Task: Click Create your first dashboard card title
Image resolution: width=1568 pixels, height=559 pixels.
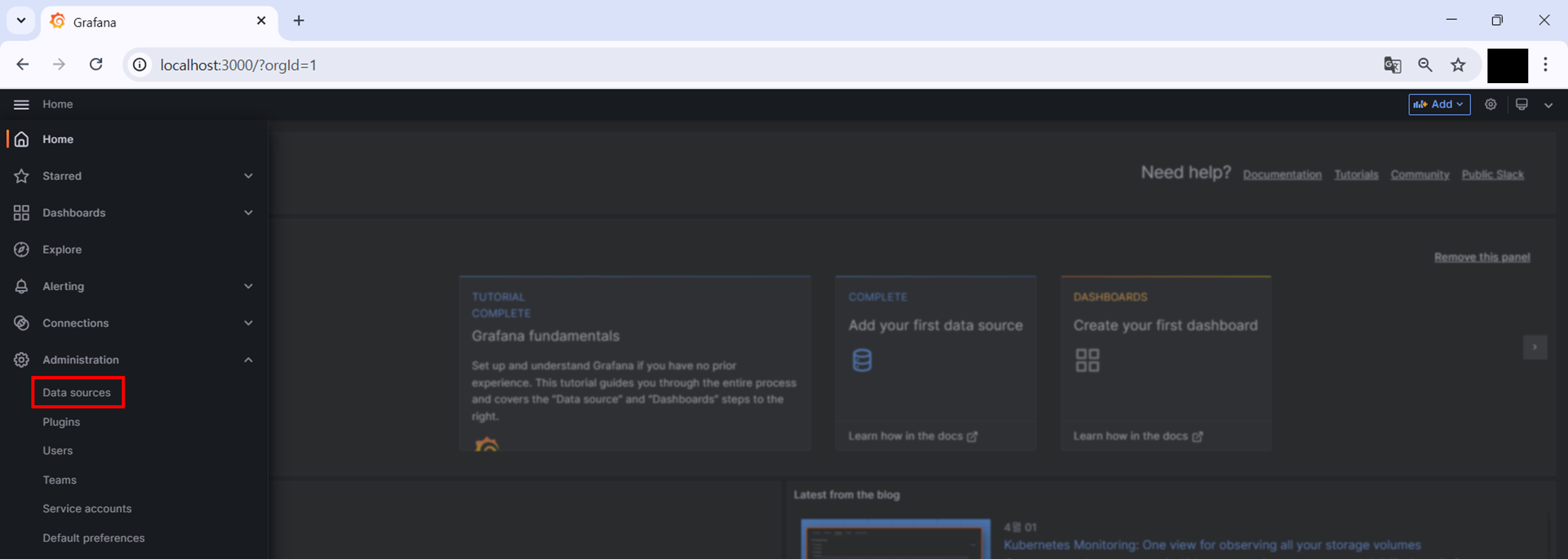Action: [x=1165, y=325]
